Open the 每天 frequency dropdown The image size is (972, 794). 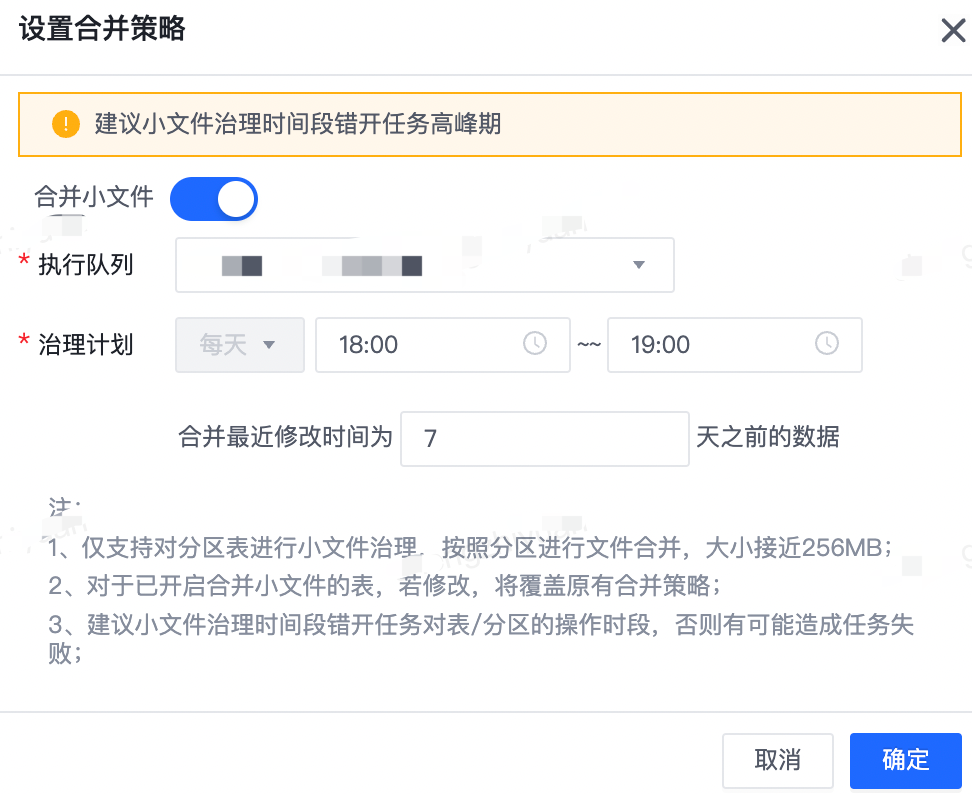[x=240, y=345]
